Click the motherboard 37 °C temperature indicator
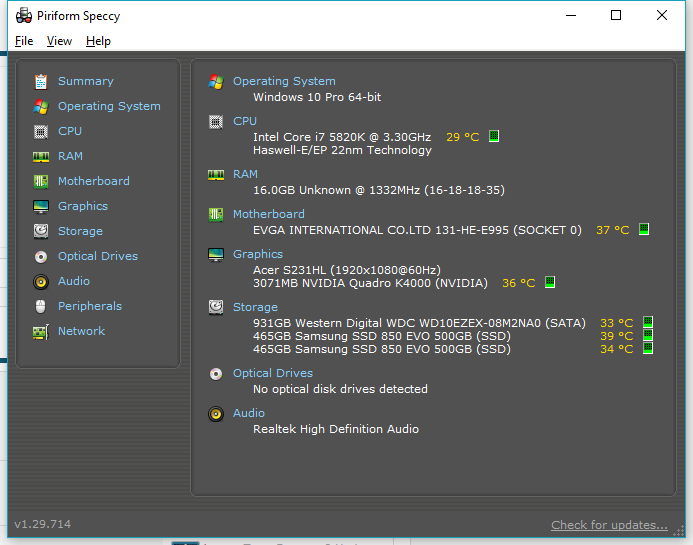 644,230
